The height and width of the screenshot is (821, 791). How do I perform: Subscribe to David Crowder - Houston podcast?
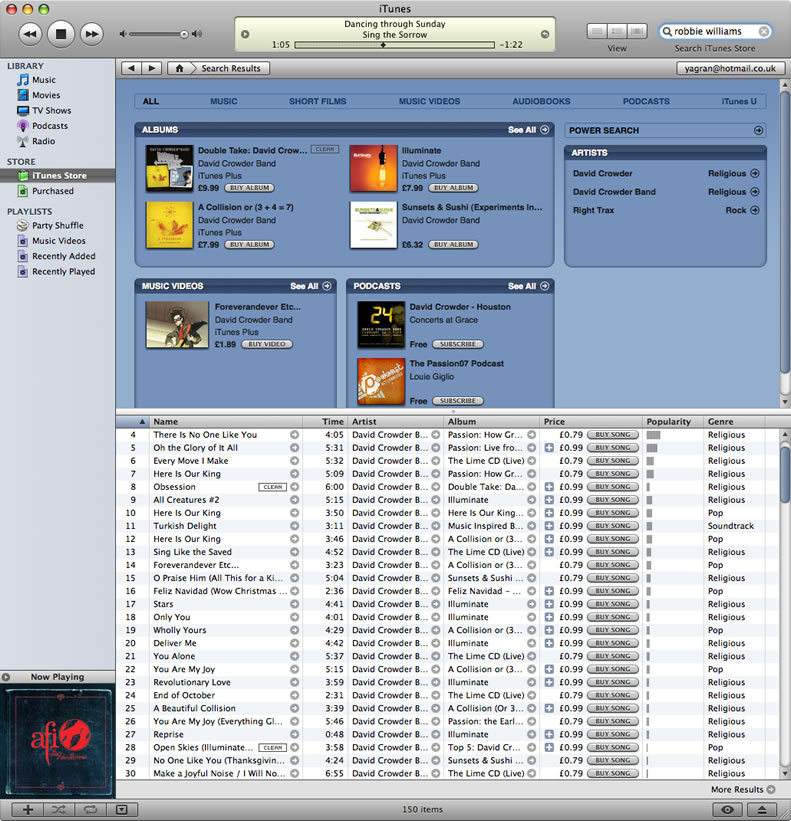click(458, 345)
